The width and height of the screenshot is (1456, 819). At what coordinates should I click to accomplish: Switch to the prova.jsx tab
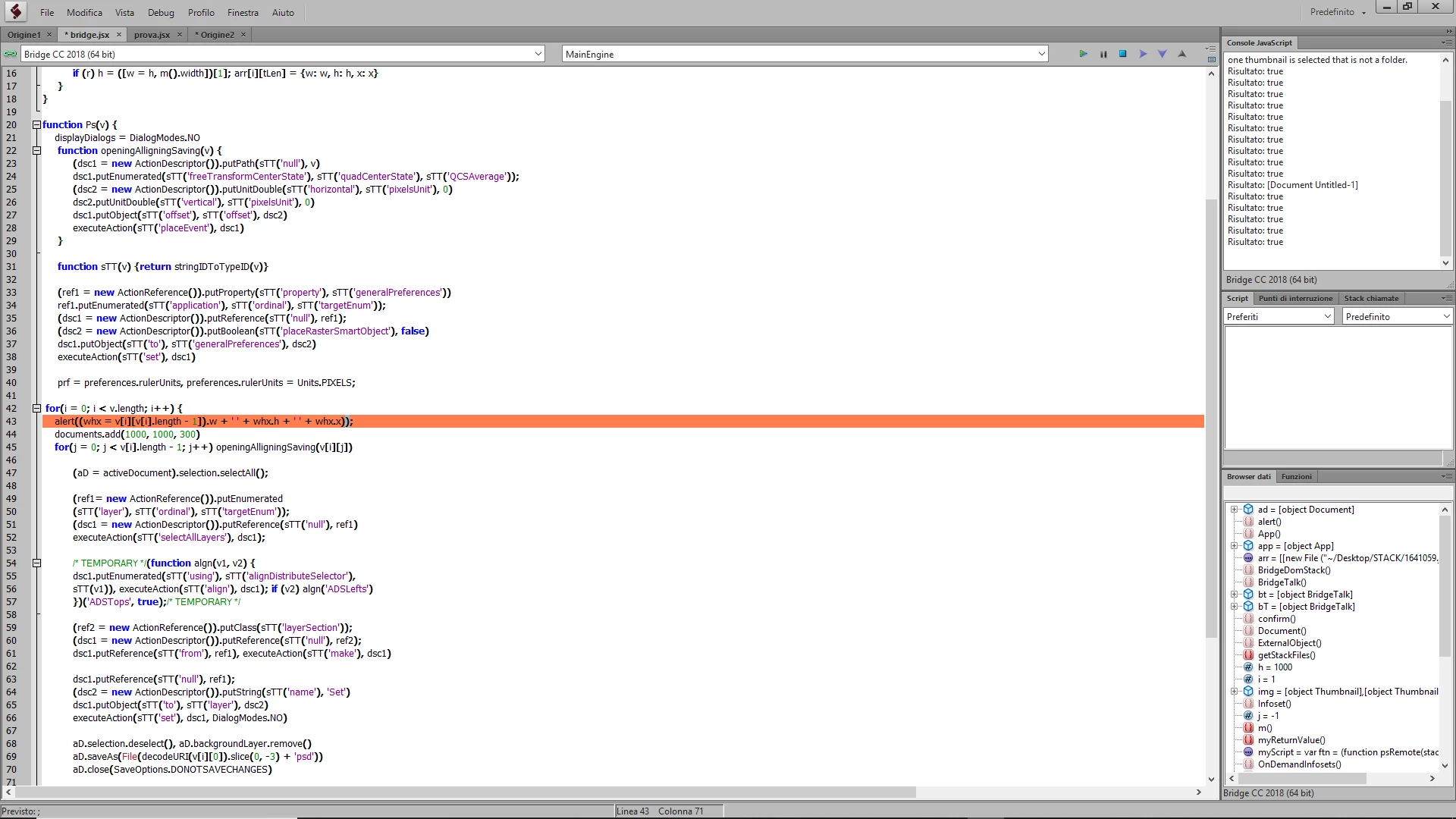(152, 35)
